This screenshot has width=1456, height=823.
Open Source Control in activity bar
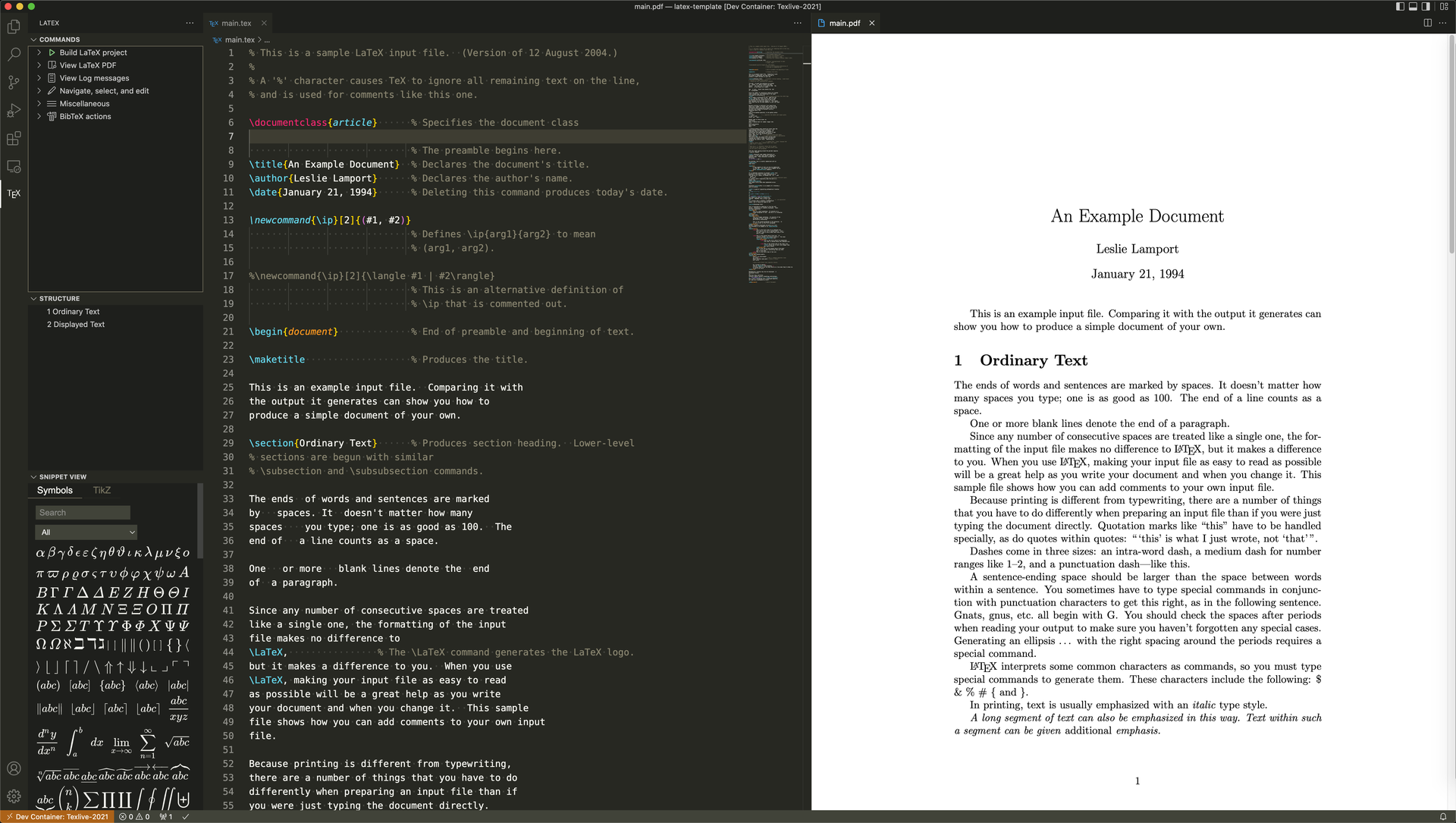pyautogui.click(x=14, y=82)
